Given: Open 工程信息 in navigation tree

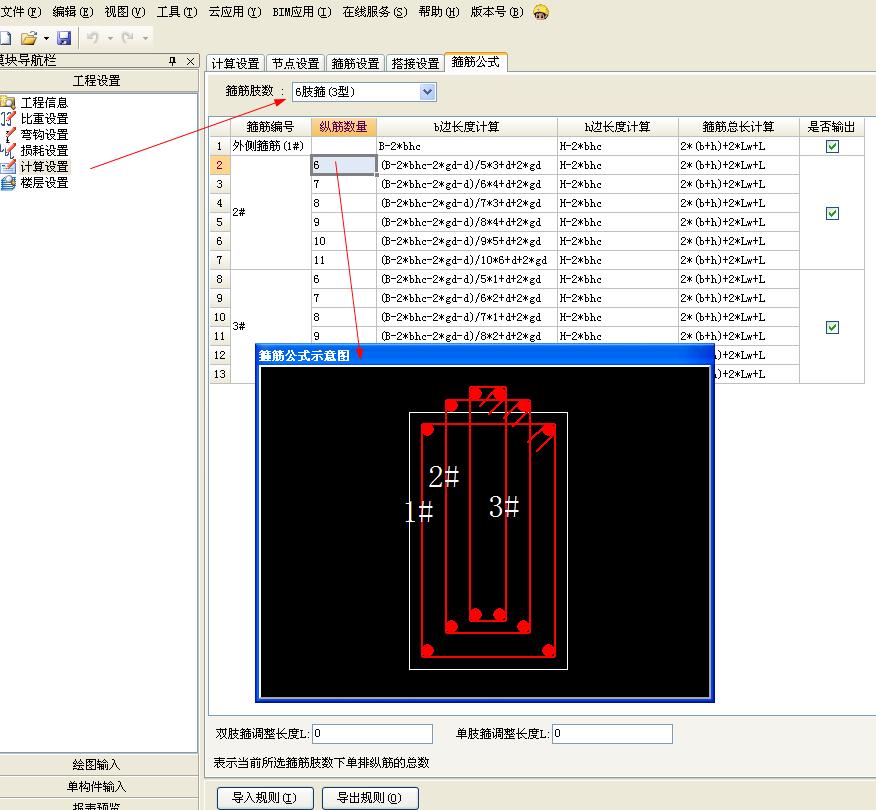Looking at the screenshot, I should click(44, 103).
